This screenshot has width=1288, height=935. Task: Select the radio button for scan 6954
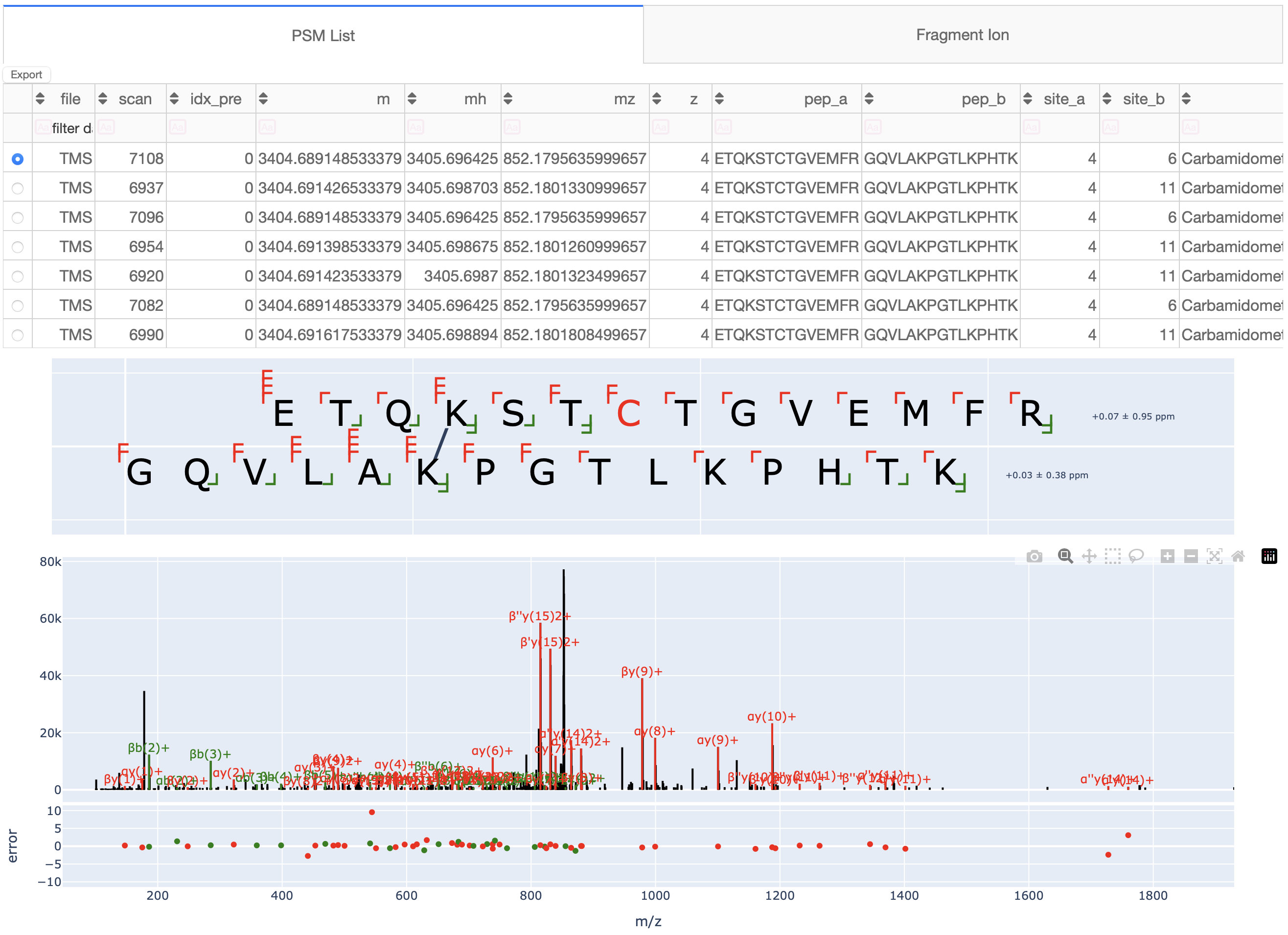tap(18, 247)
